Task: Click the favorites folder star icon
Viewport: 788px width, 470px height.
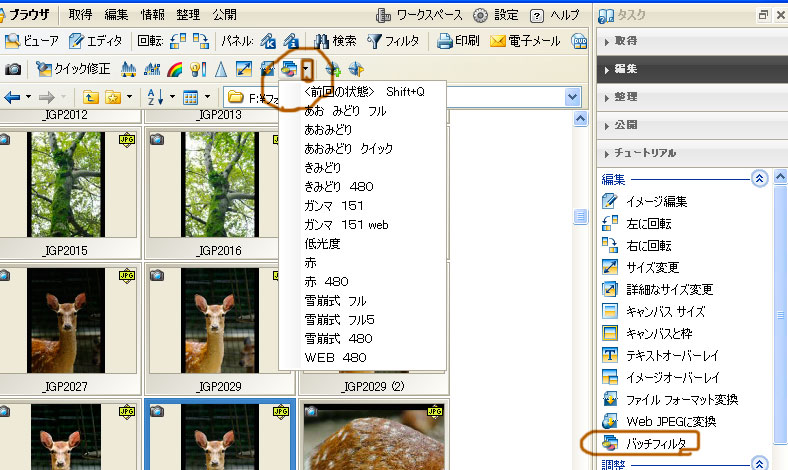Action: (113, 97)
